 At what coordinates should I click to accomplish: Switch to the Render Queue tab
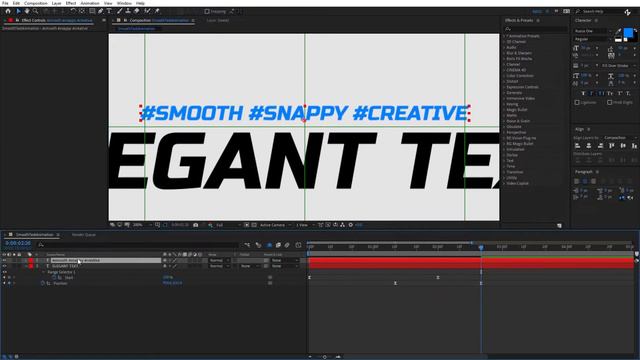point(84,235)
